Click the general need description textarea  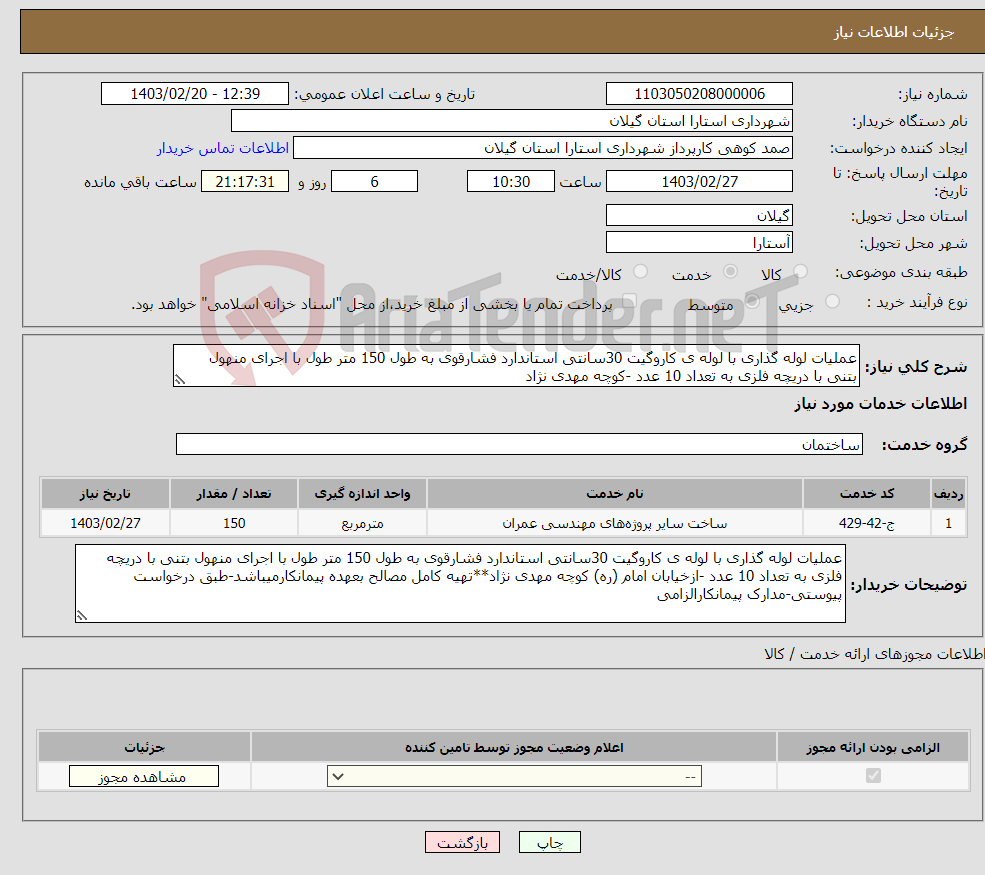point(516,366)
